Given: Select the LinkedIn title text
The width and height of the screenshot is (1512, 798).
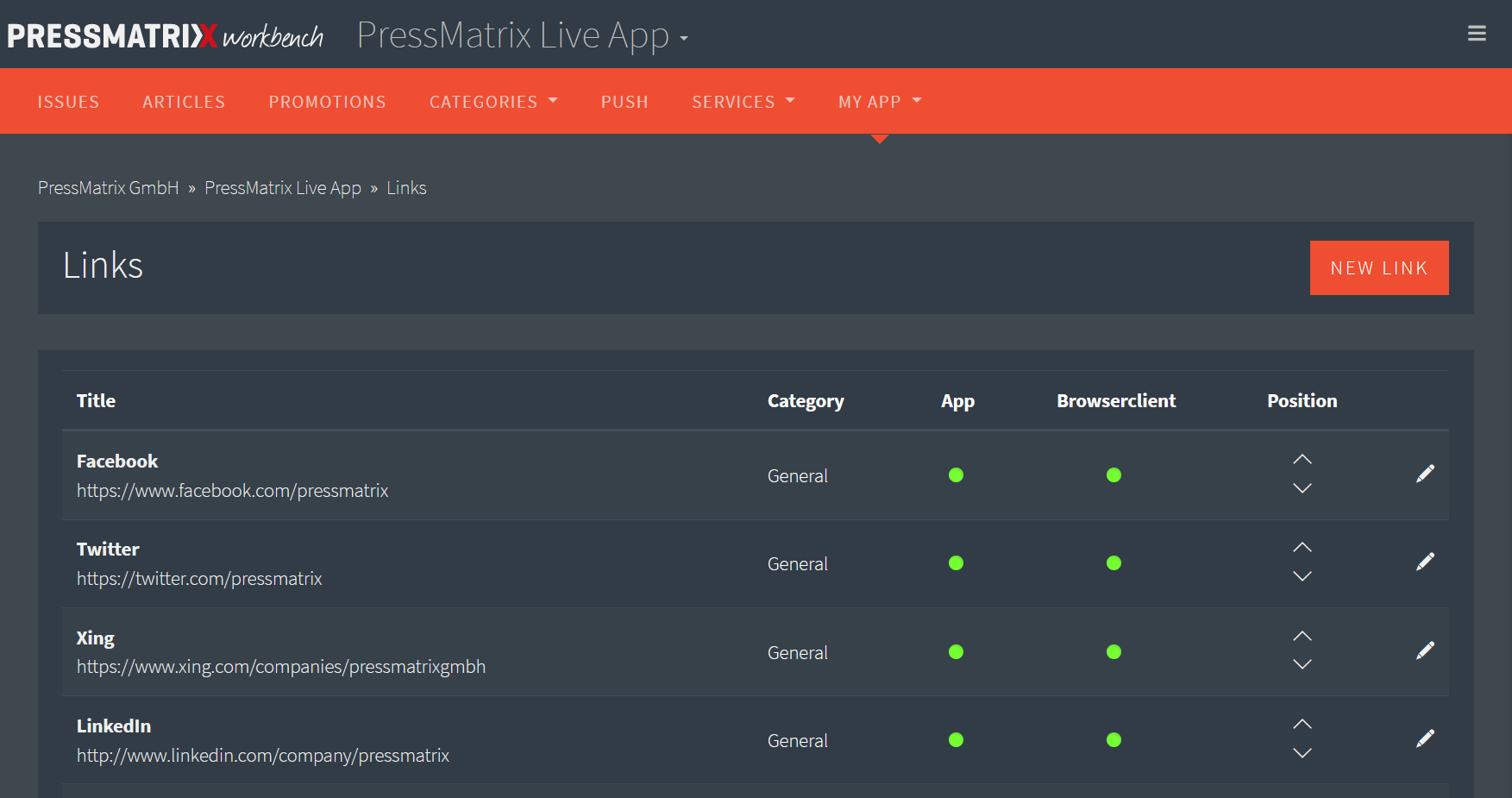Looking at the screenshot, I should 114,726.
